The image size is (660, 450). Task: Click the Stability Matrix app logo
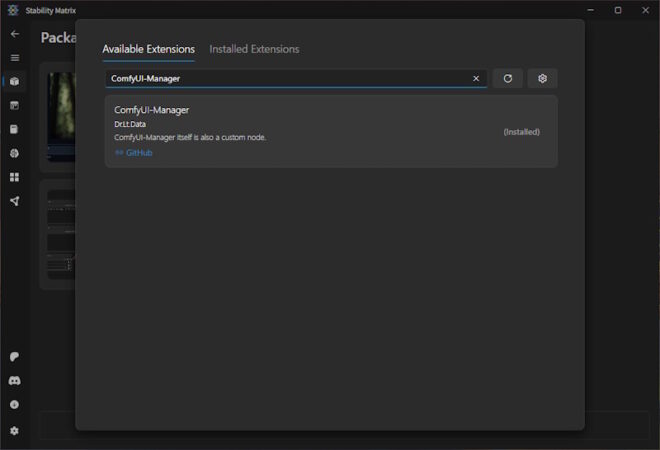13,10
